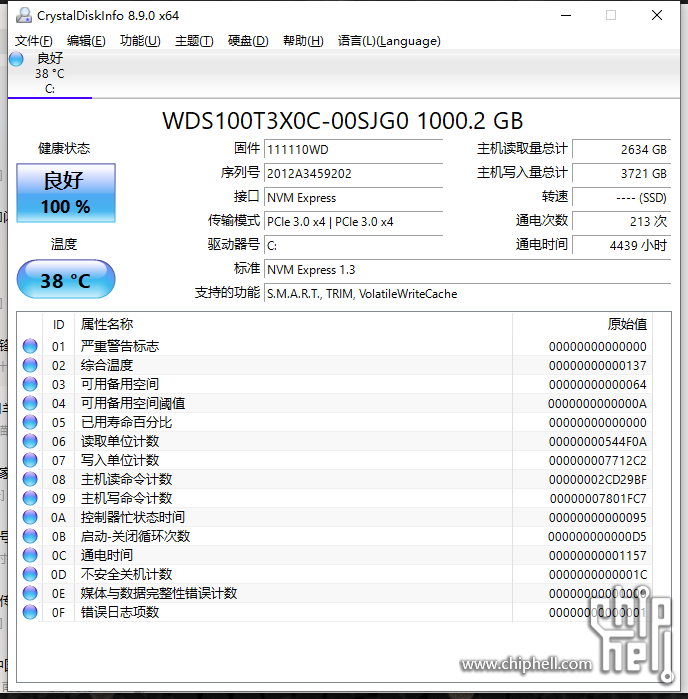Screen dimensions: 688x699
Task: Open the 帮助(H) menu
Action: (303, 41)
